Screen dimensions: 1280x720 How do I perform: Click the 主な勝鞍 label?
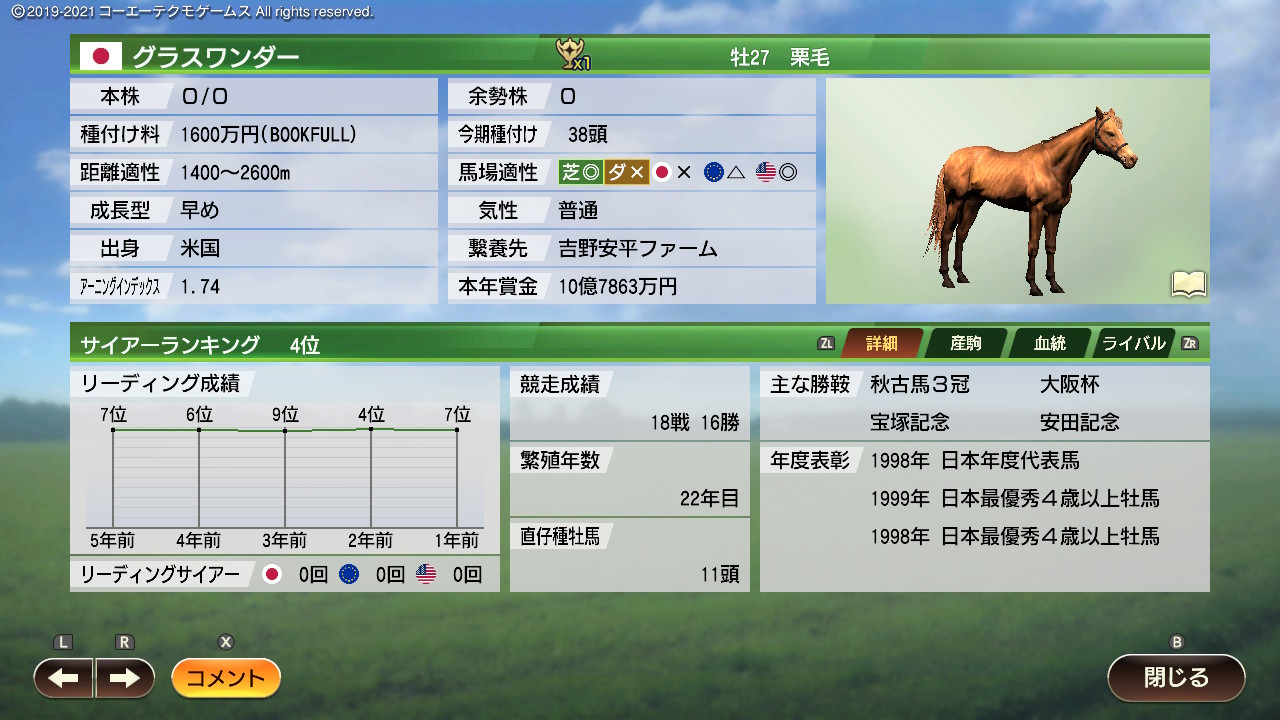coord(810,384)
